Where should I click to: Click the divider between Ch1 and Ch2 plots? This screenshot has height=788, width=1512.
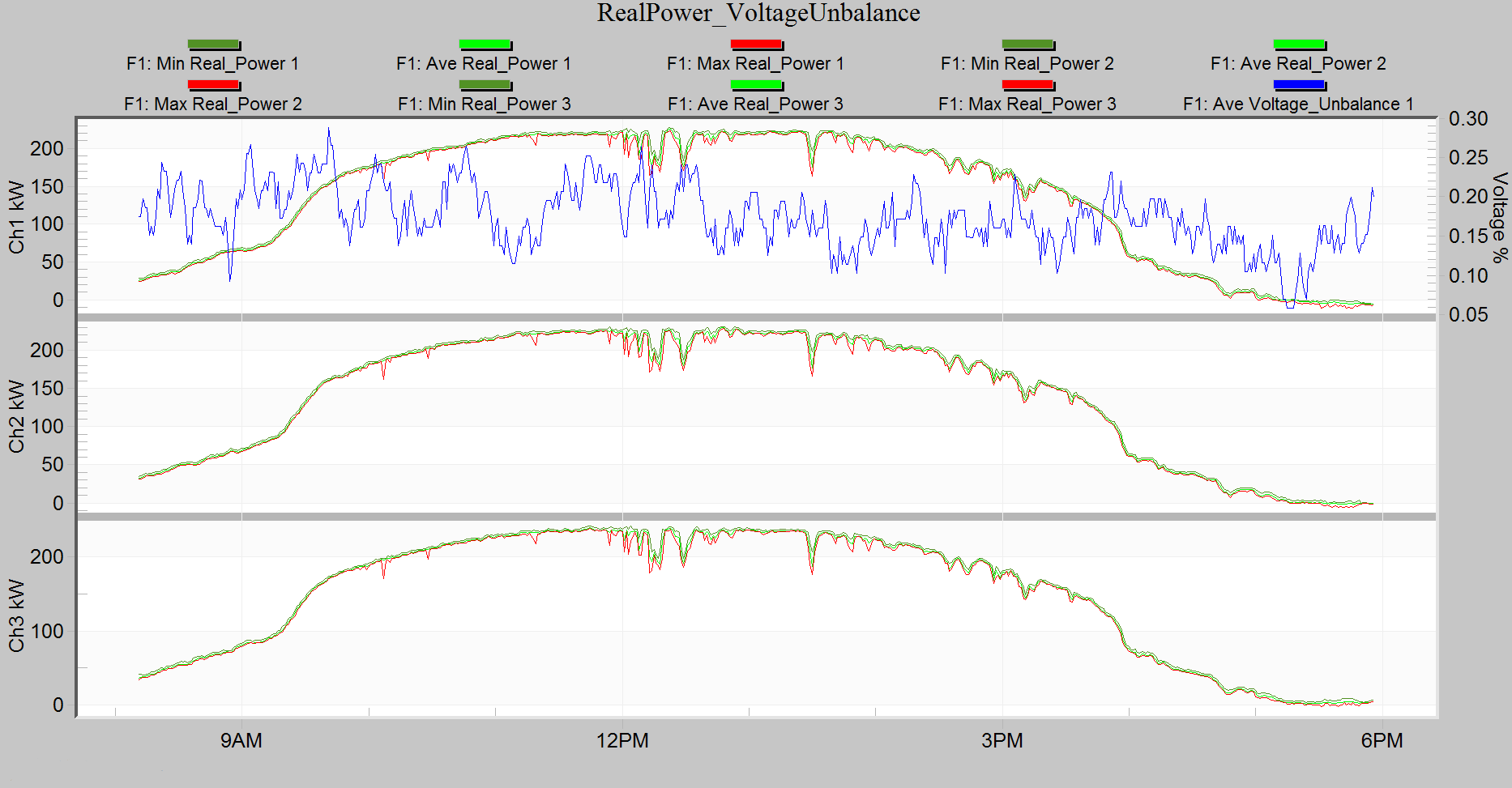point(756,317)
